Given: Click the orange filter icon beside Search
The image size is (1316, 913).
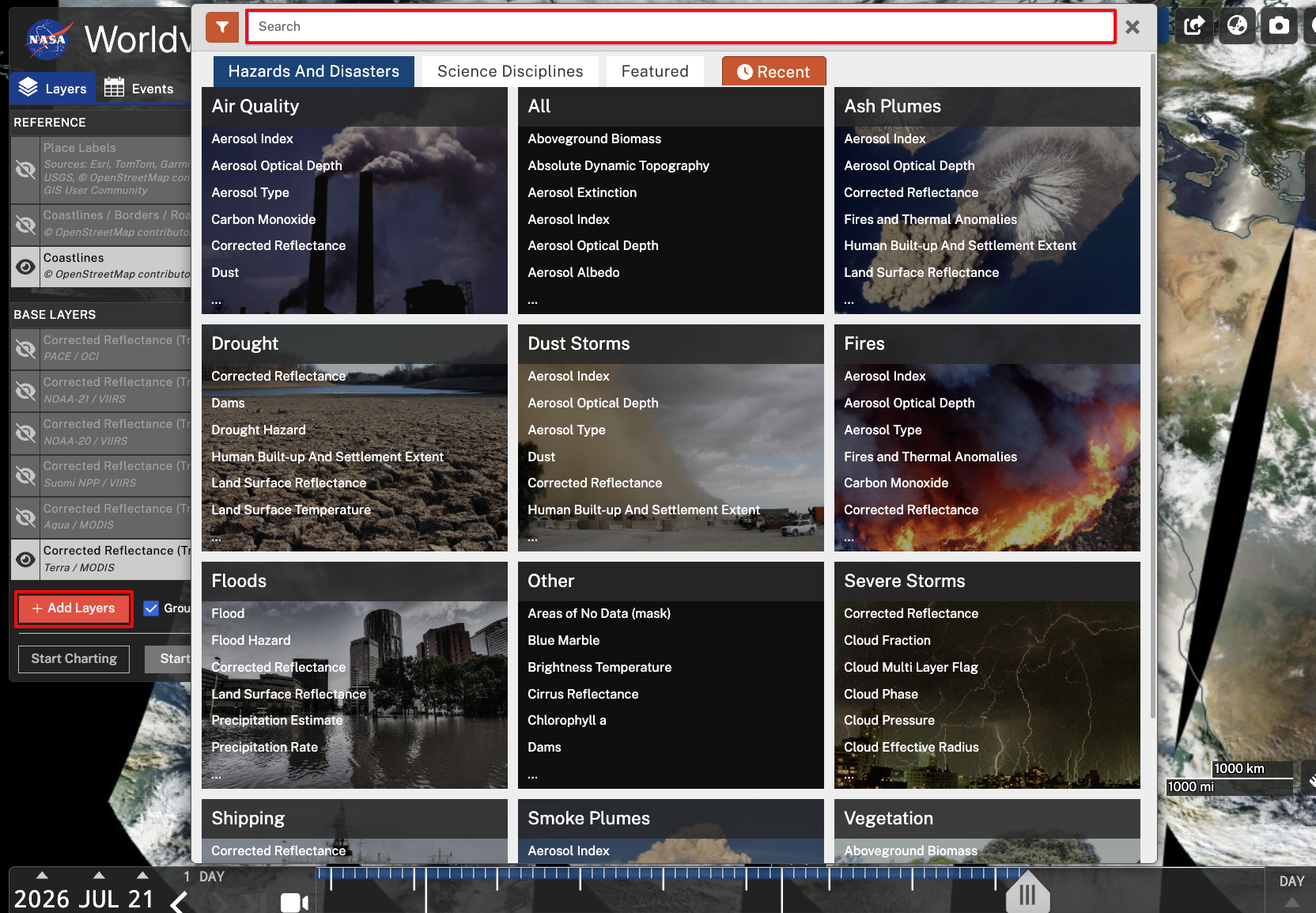Looking at the screenshot, I should (x=222, y=27).
